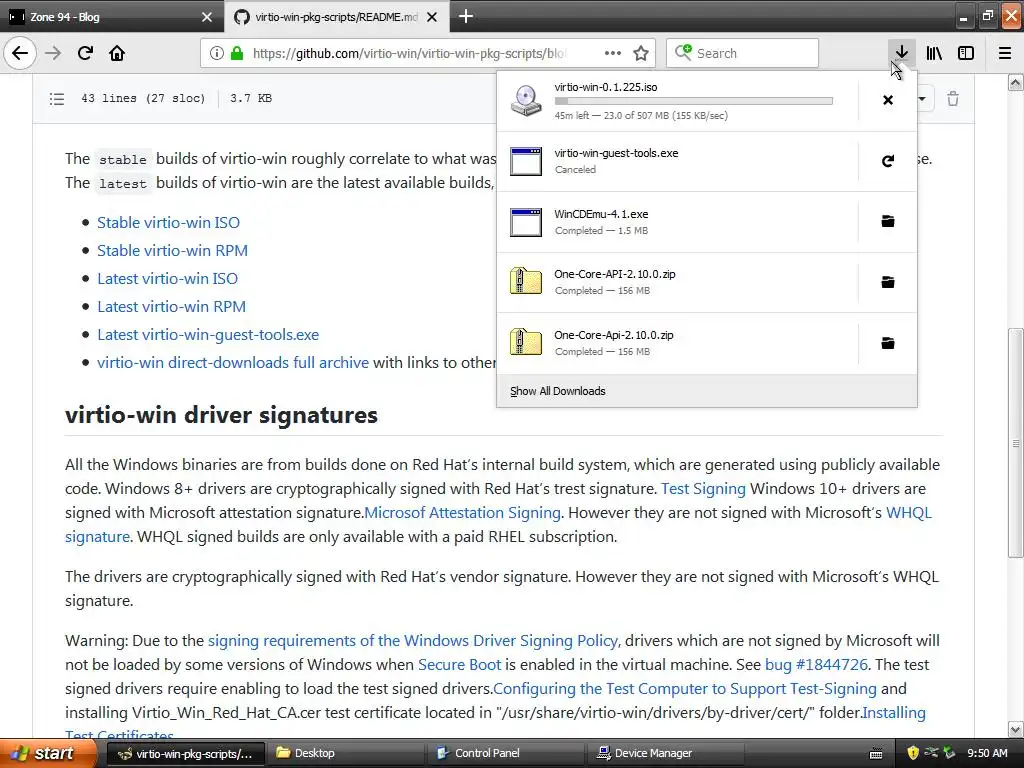Viewport: 1024px width, 768px height.
Task: Expand the dropdown arrow beside the trash icon
Action: coord(922,99)
